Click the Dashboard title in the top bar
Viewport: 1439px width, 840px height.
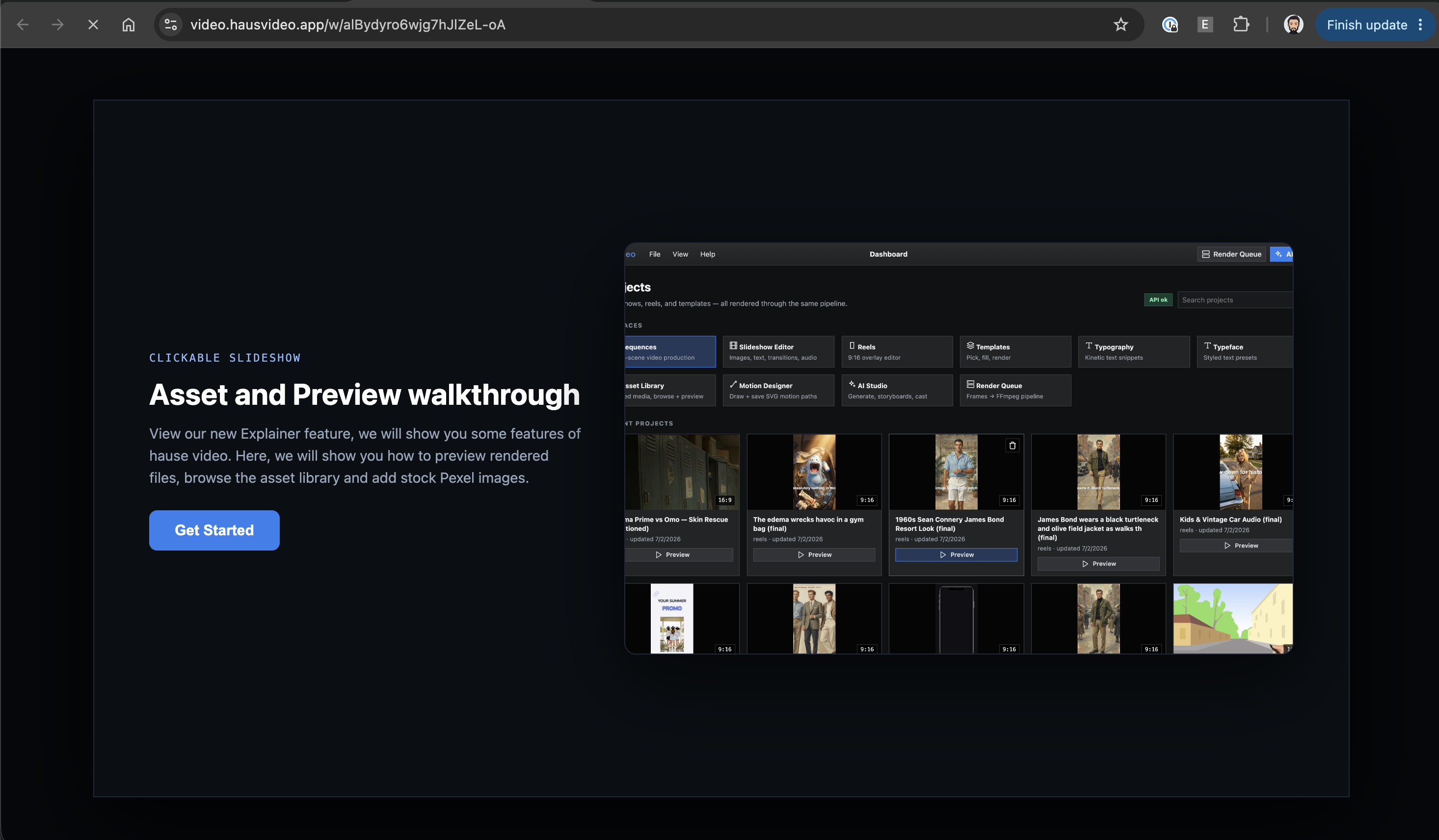click(x=888, y=254)
